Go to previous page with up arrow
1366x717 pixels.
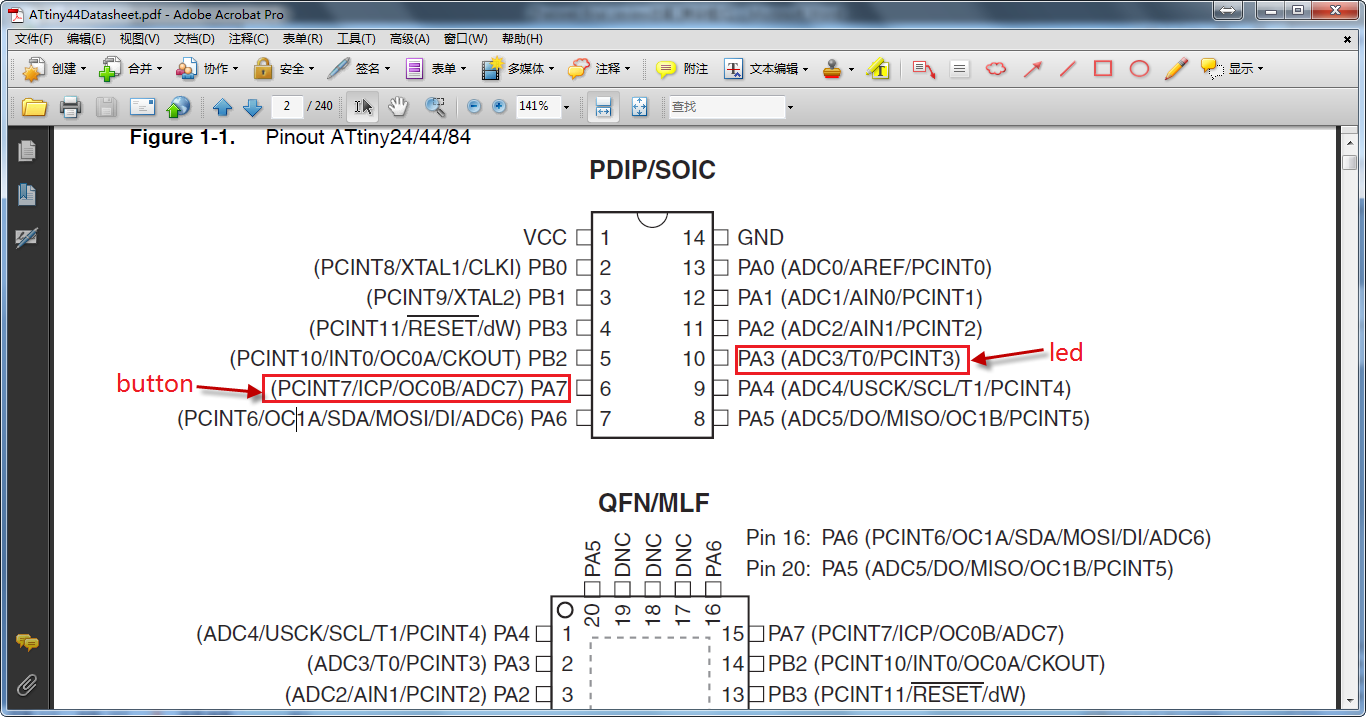point(222,106)
